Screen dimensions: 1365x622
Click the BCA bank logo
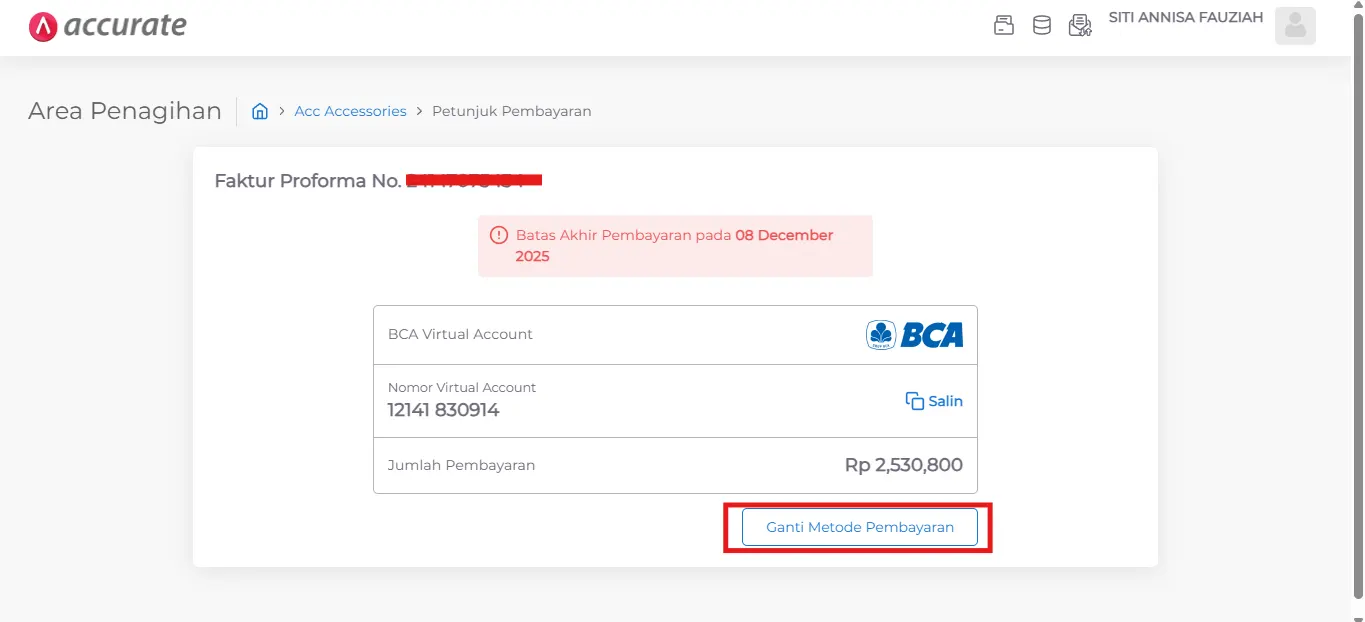pyautogui.click(x=913, y=334)
